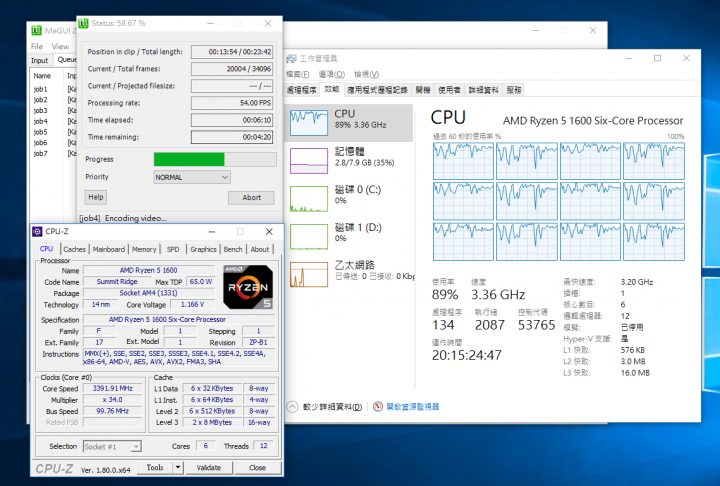Image resolution: width=720 pixels, height=486 pixels.
Task: Open the Priority NORMAL dropdown
Action: pyautogui.click(x=192, y=177)
